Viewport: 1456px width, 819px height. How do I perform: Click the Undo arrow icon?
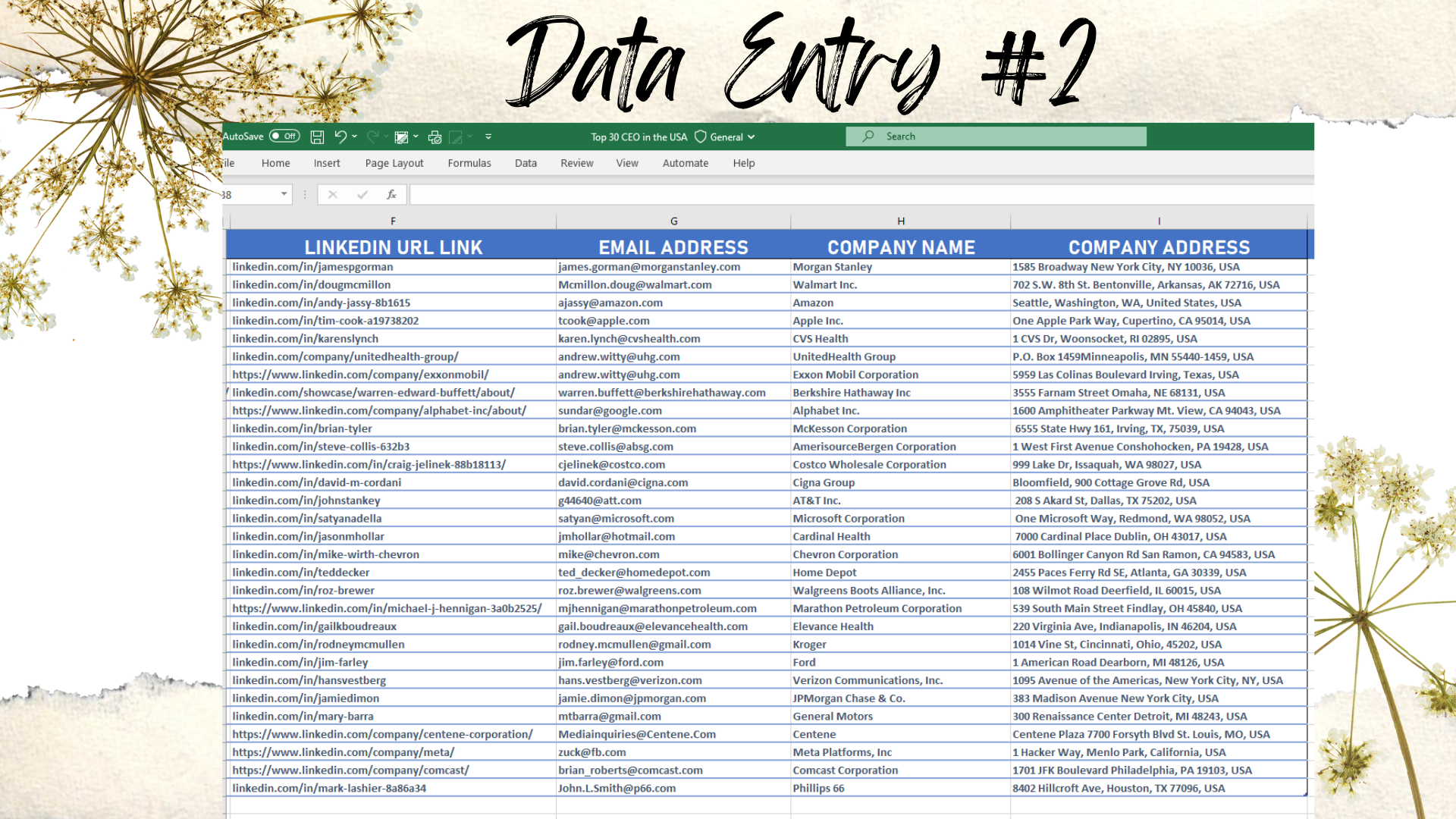(x=340, y=136)
